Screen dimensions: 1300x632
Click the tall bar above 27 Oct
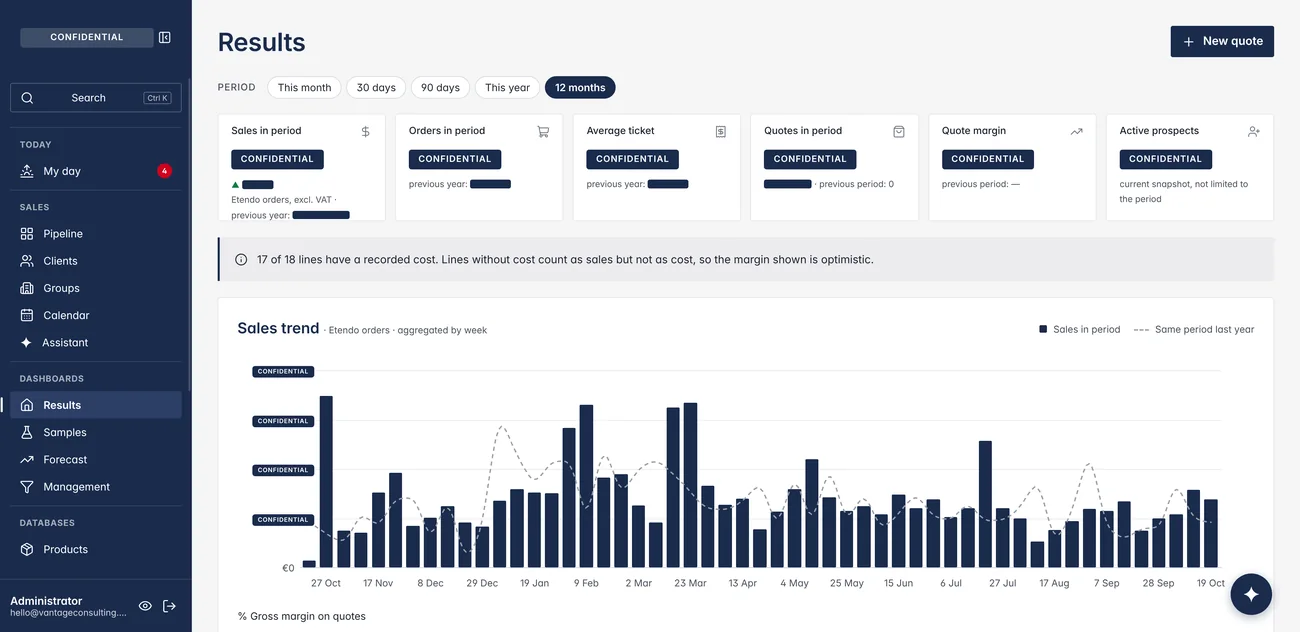[x=326, y=482]
